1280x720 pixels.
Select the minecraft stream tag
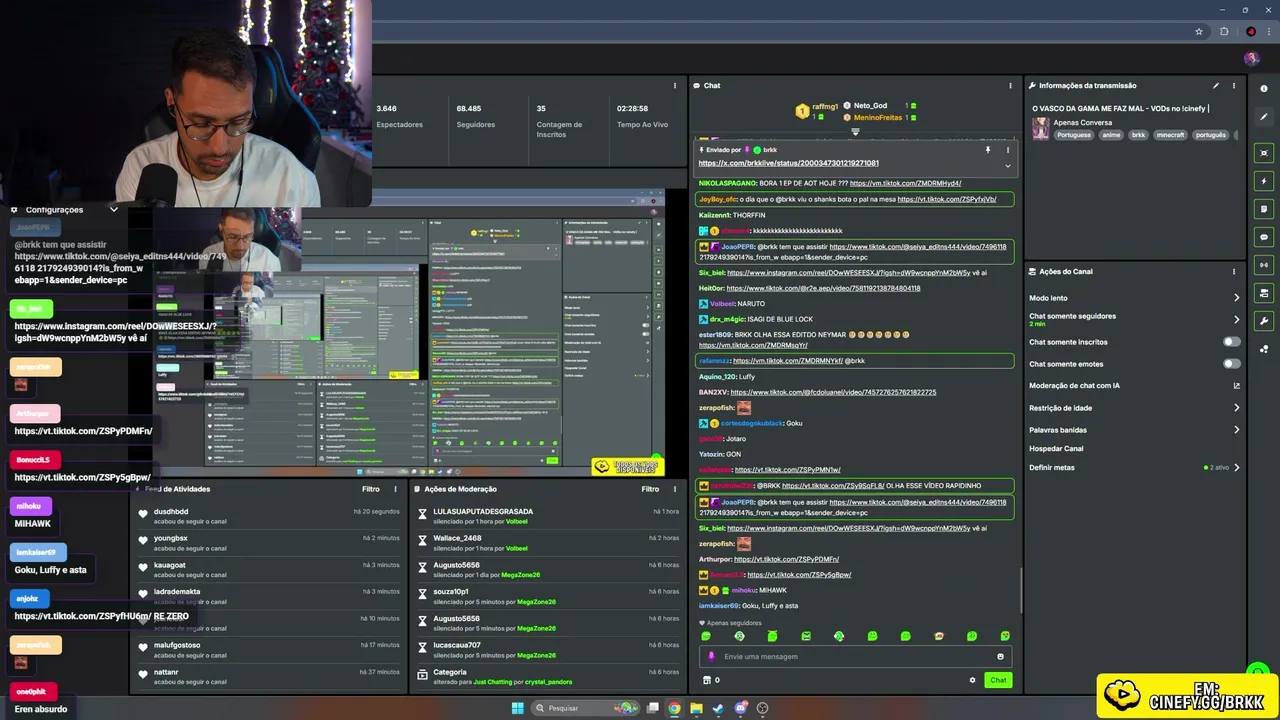pos(1170,135)
